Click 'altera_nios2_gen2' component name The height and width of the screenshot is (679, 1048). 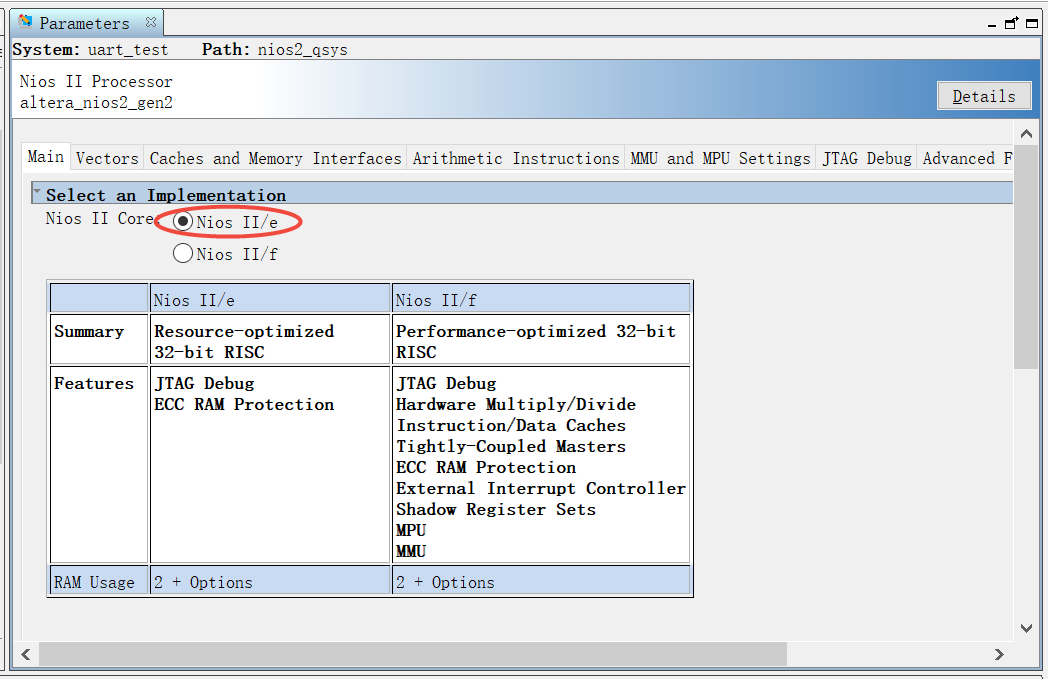point(96,103)
